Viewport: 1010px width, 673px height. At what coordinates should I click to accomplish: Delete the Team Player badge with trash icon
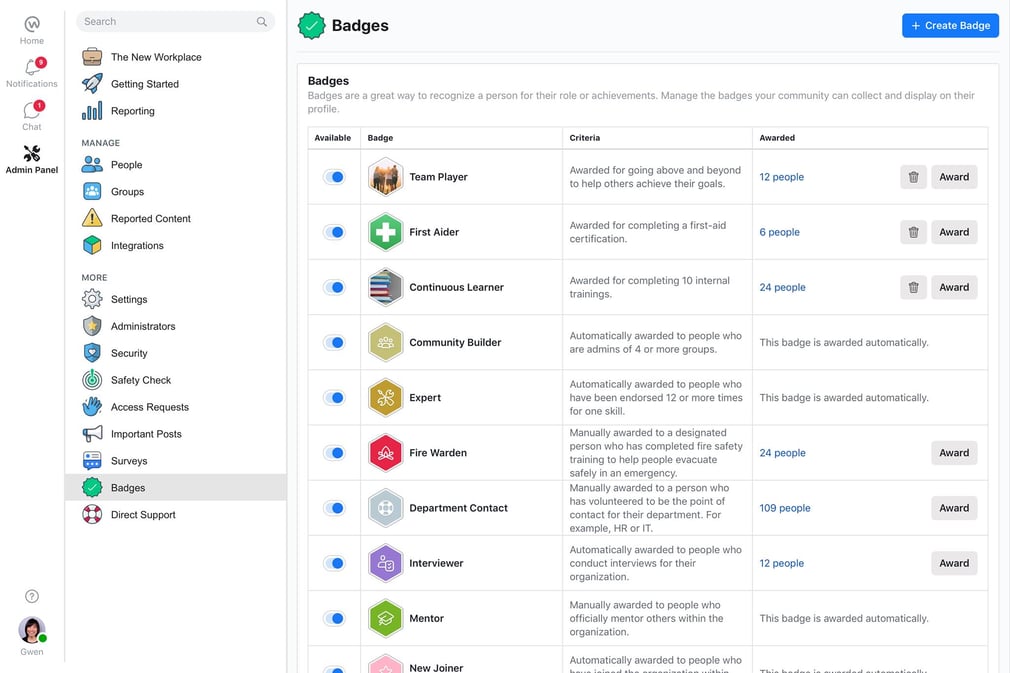913,177
